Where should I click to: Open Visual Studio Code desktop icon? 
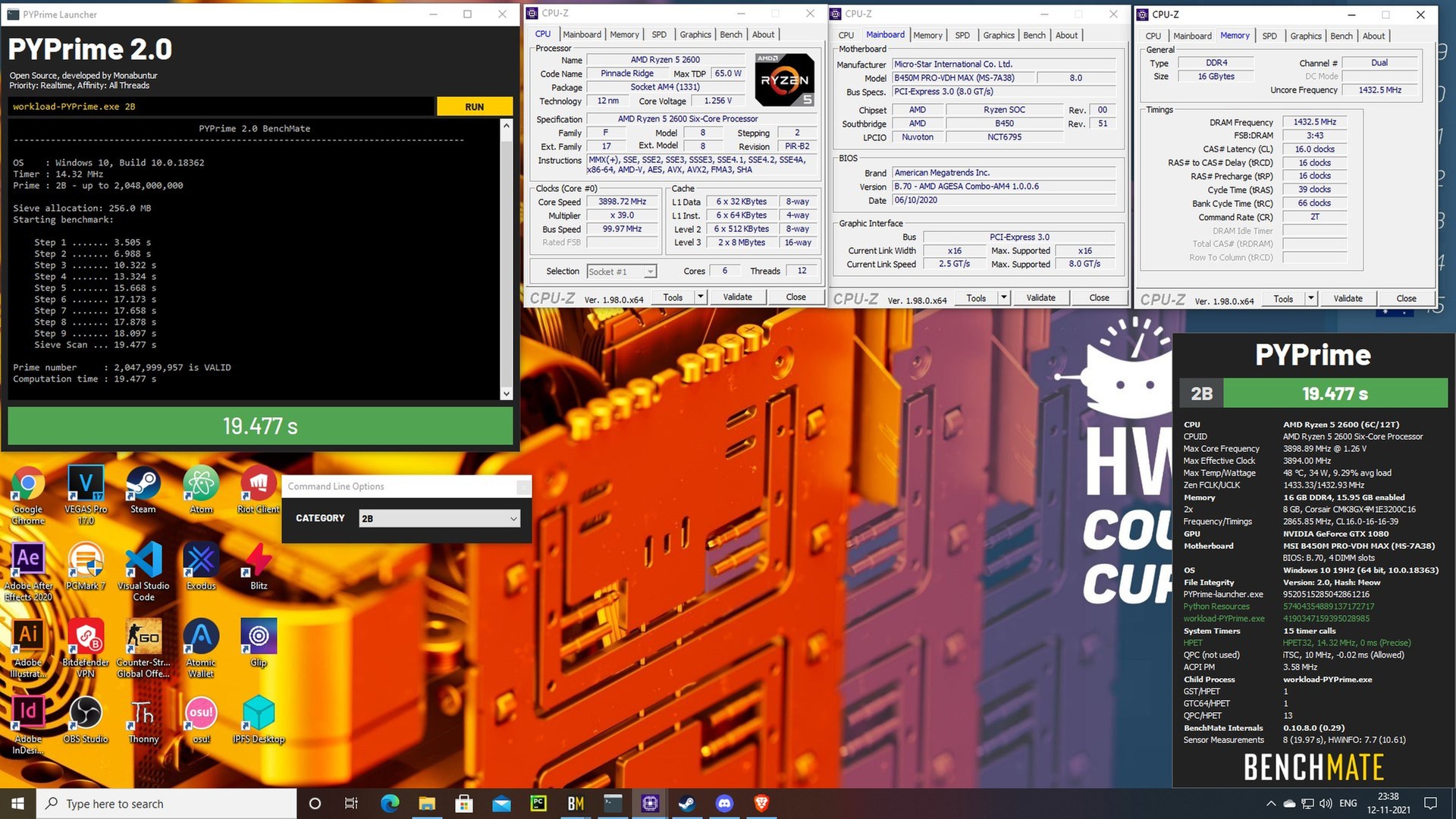[143, 571]
